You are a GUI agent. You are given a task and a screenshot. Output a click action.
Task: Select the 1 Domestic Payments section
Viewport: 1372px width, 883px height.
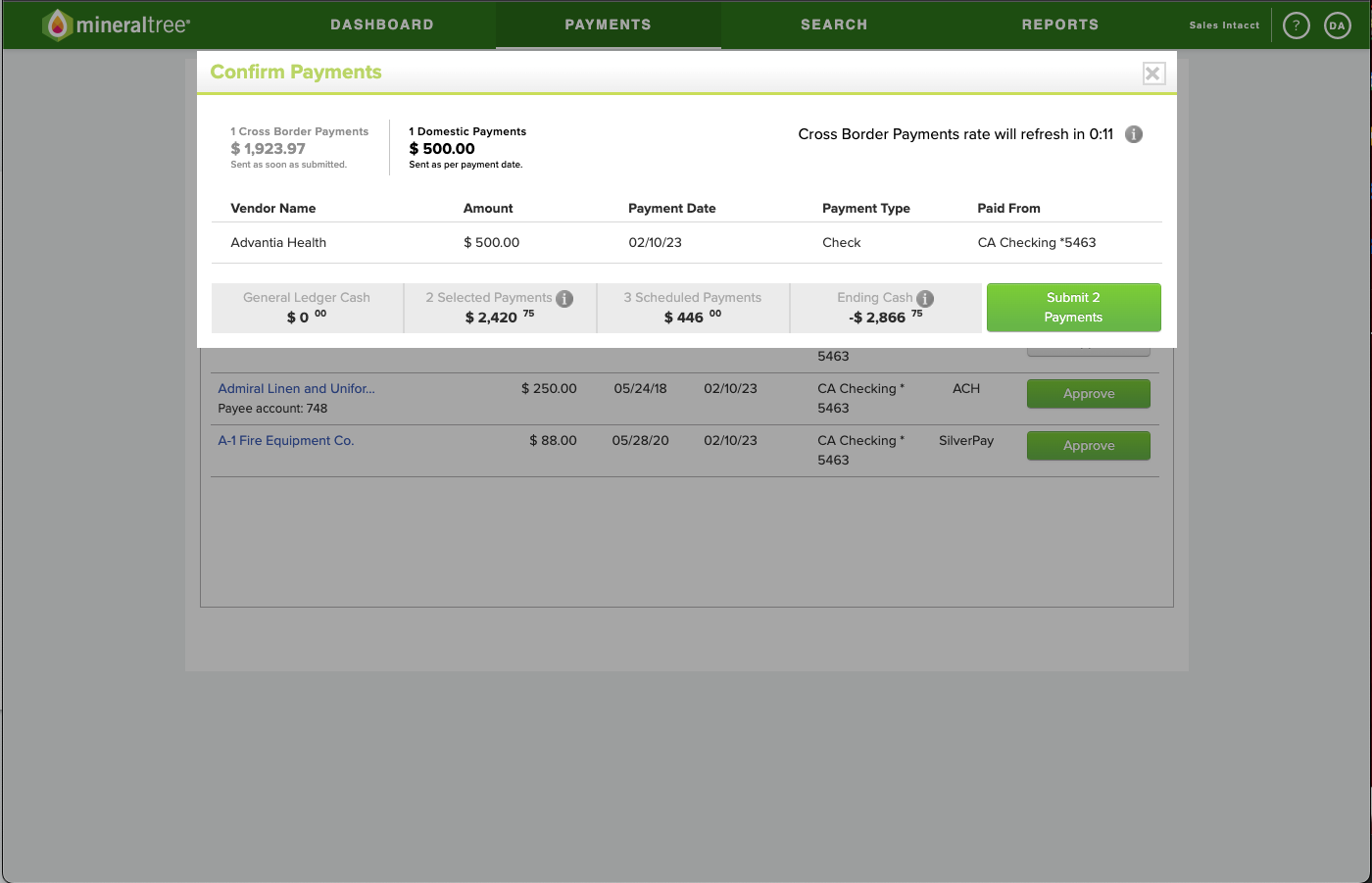(466, 147)
